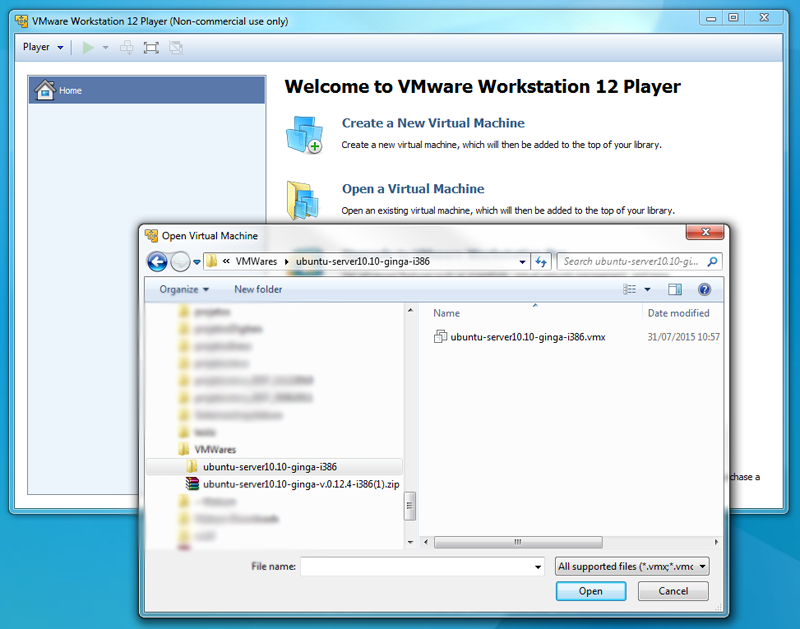
Task: Open dialog Help icon
Action: pos(704,289)
